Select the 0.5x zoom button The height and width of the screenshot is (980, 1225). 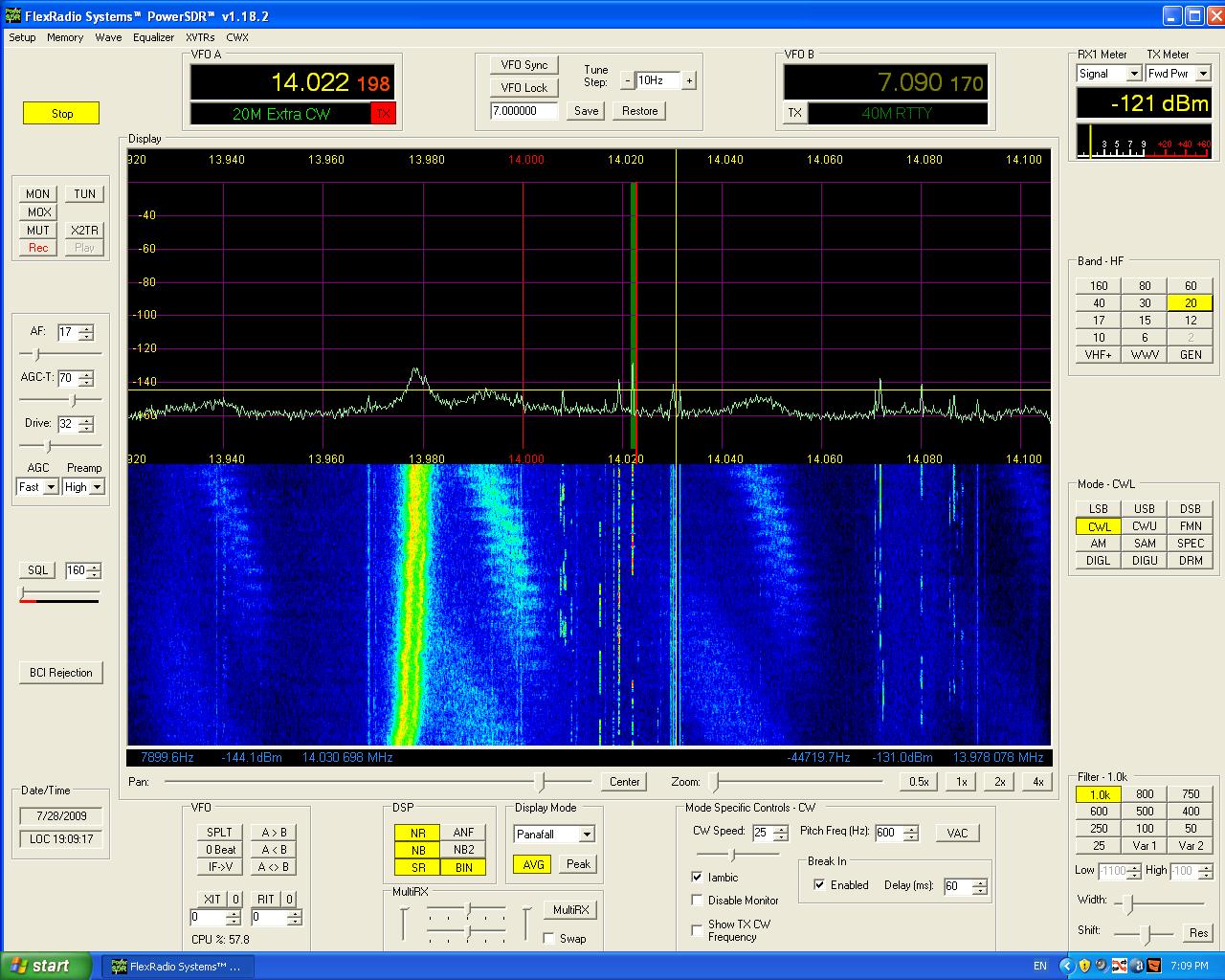(919, 782)
